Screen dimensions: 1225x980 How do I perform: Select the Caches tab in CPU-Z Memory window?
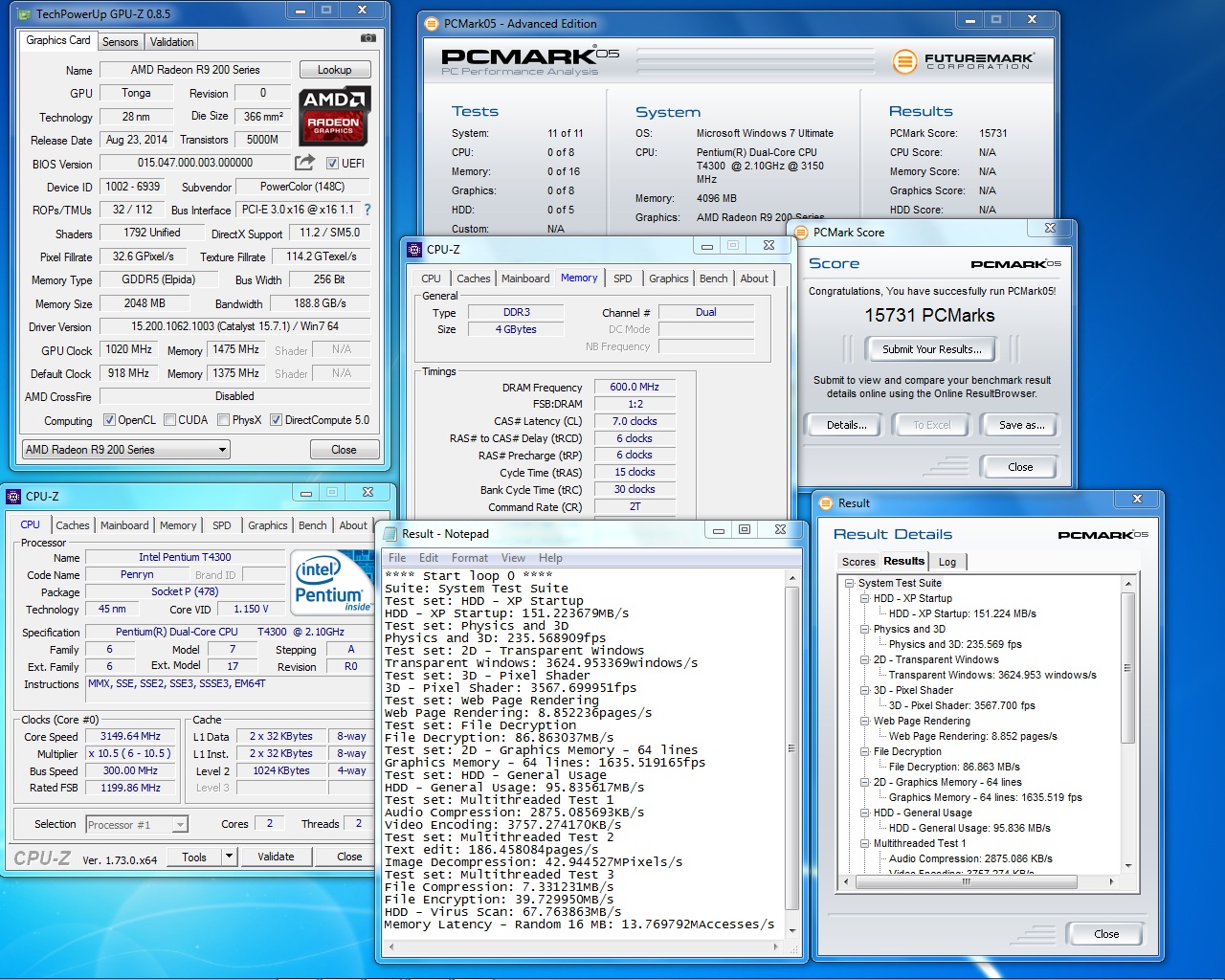point(474,278)
